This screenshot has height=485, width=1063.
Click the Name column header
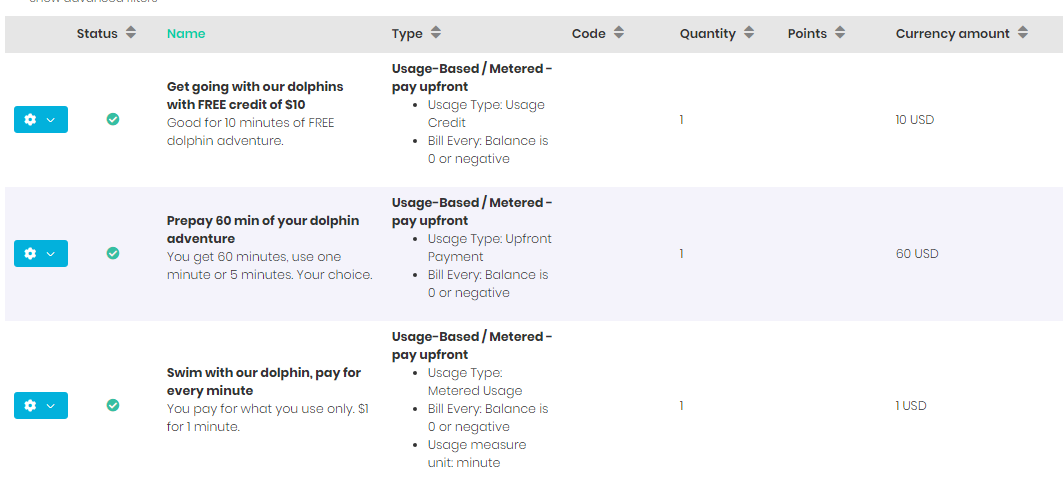(x=186, y=34)
